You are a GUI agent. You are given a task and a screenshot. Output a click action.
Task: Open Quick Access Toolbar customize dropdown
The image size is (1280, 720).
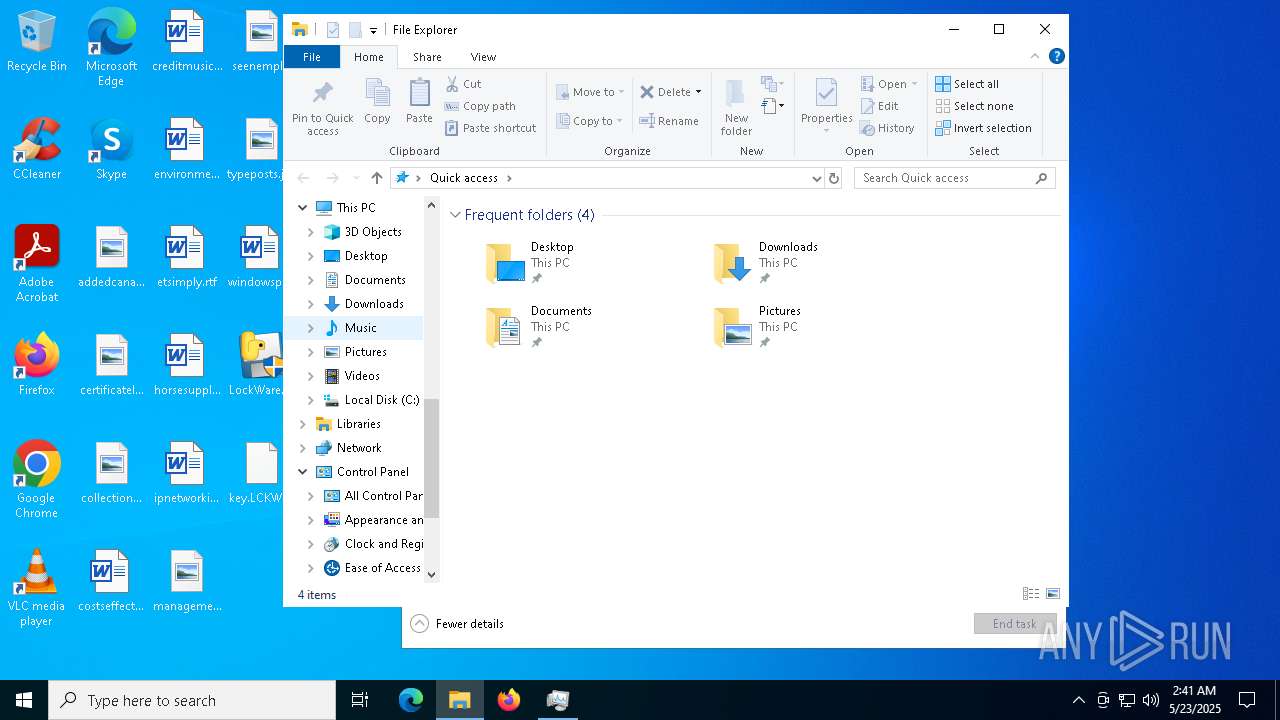click(x=373, y=30)
